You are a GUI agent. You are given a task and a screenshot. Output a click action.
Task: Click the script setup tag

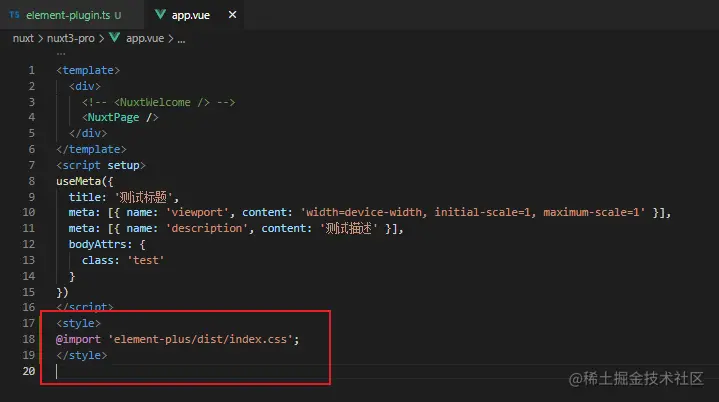pyautogui.click(x=101, y=165)
